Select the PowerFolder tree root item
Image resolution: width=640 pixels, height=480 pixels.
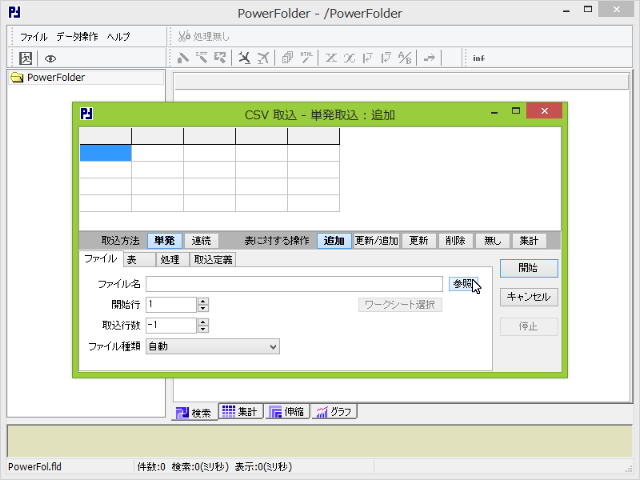(x=56, y=78)
